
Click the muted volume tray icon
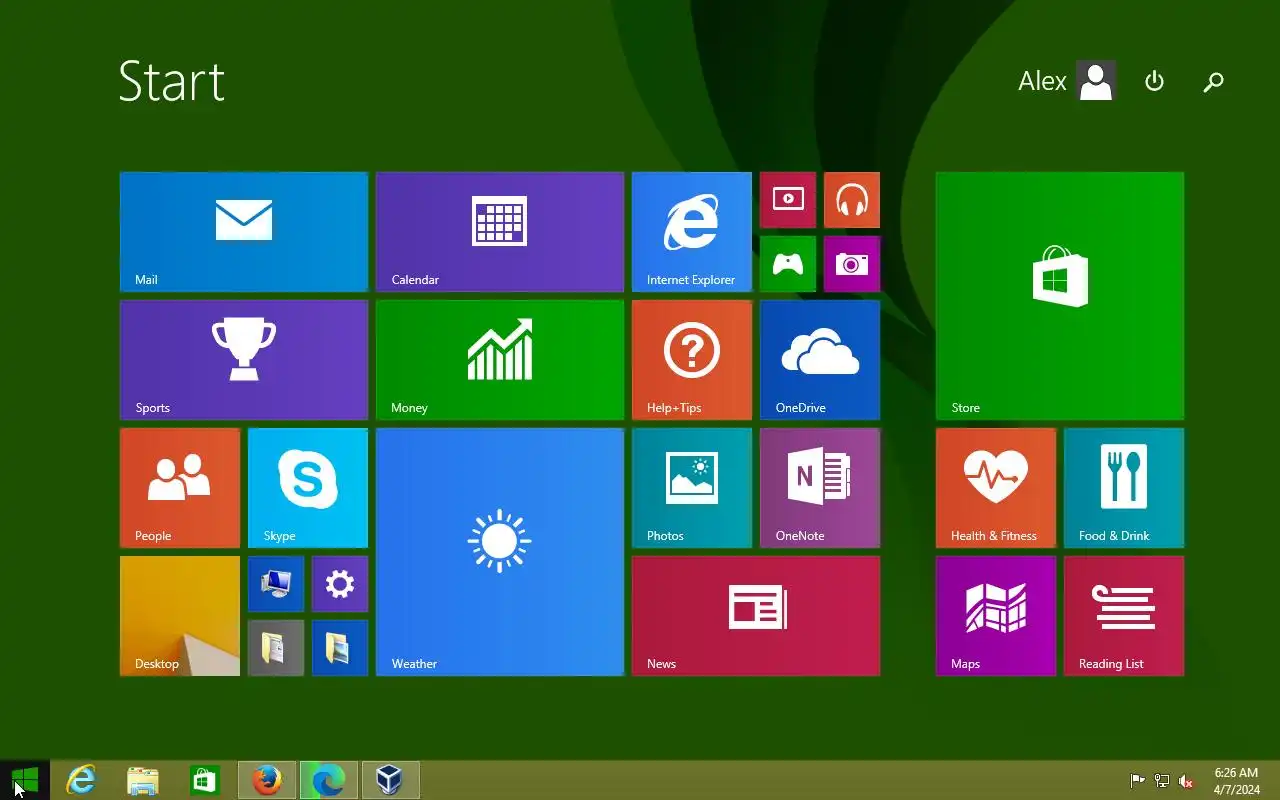tap(1186, 781)
